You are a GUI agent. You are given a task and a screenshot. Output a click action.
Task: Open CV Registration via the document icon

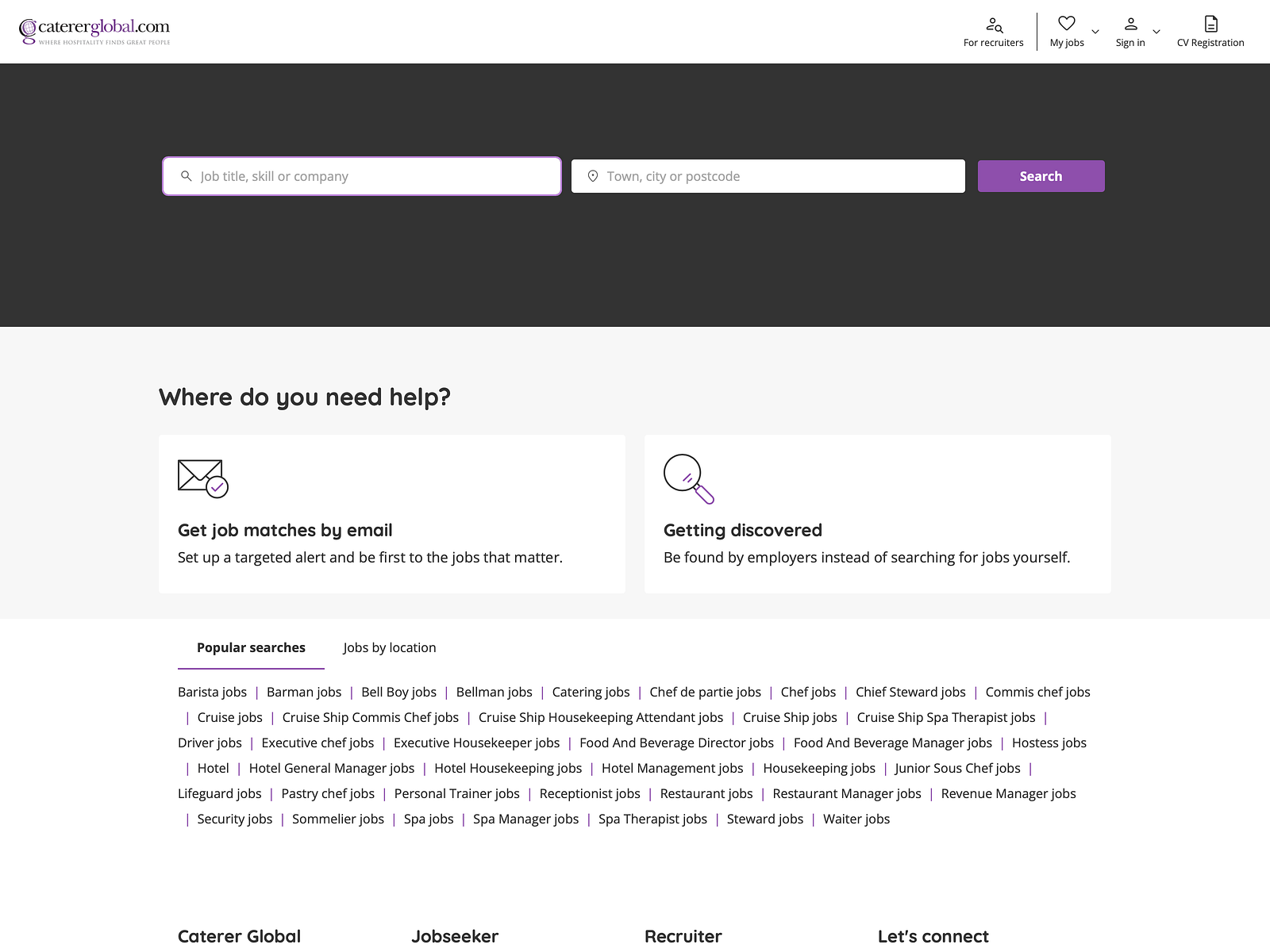(x=1210, y=23)
